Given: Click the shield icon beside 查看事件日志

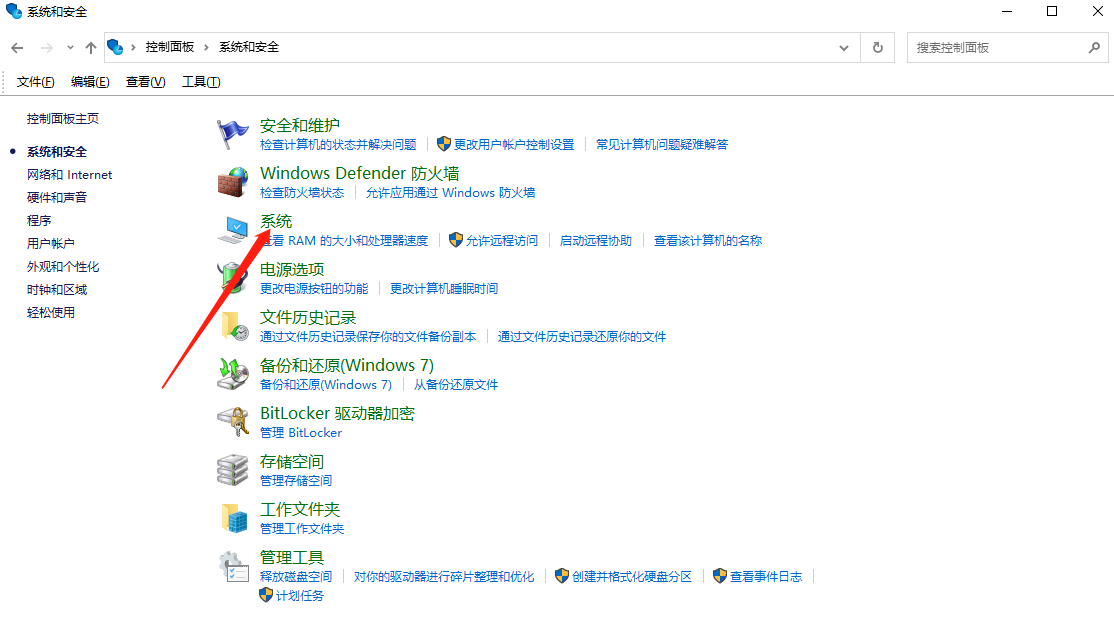Looking at the screenshot, I should pos(720,576).
